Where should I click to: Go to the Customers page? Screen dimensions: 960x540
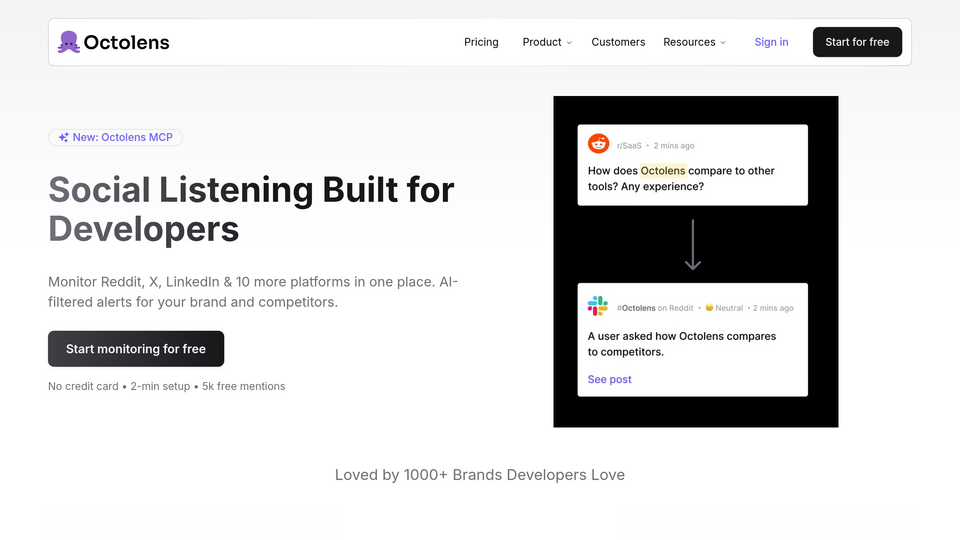(x=618, y=42)
